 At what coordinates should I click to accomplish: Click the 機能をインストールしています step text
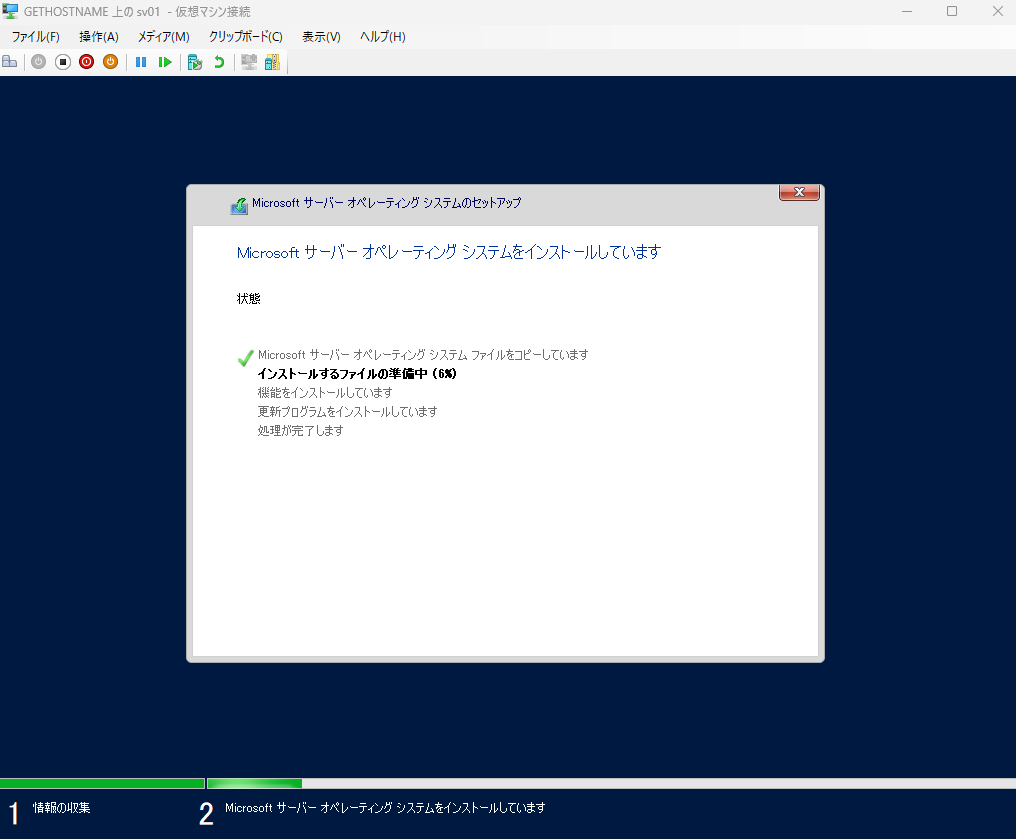[325, 393]
